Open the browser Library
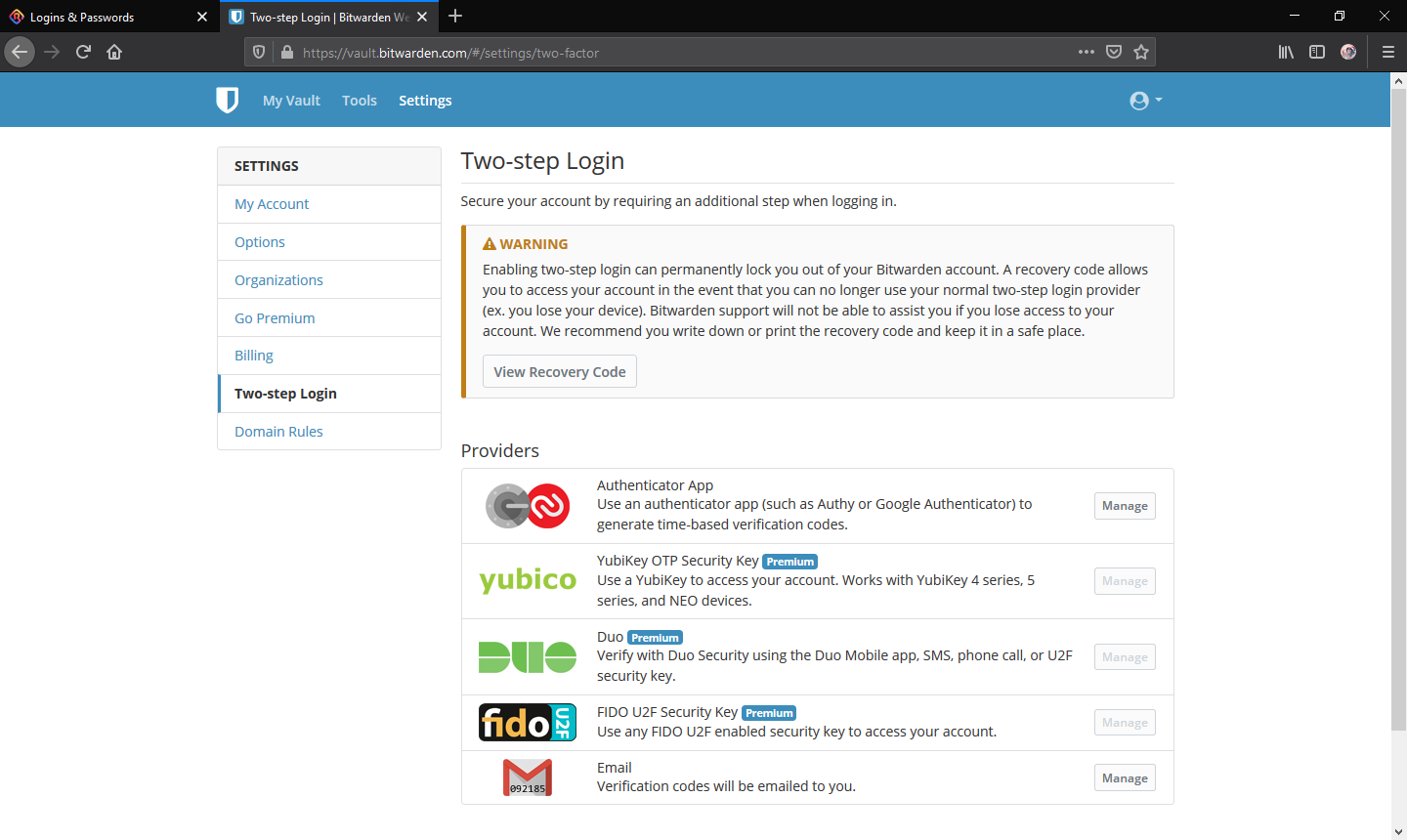Image resolution: width=1407 pixels, height=840 pixels. pos(1286,52)
